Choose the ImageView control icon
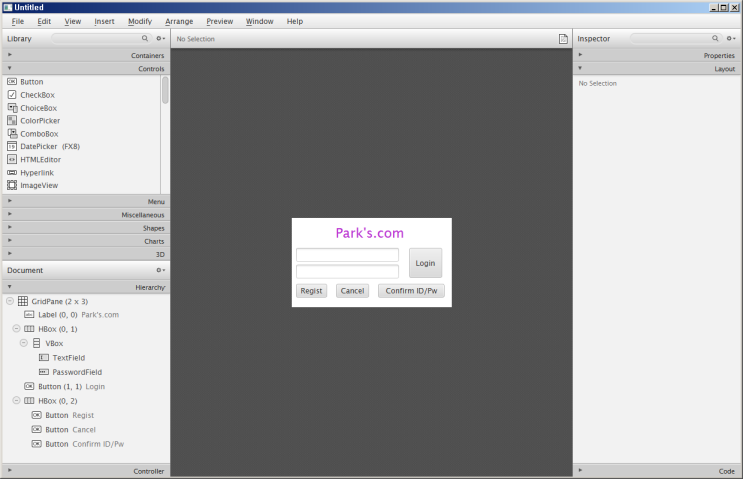This screenshot has width=743, height=479. pyautogui.click(x=12, y=185)
